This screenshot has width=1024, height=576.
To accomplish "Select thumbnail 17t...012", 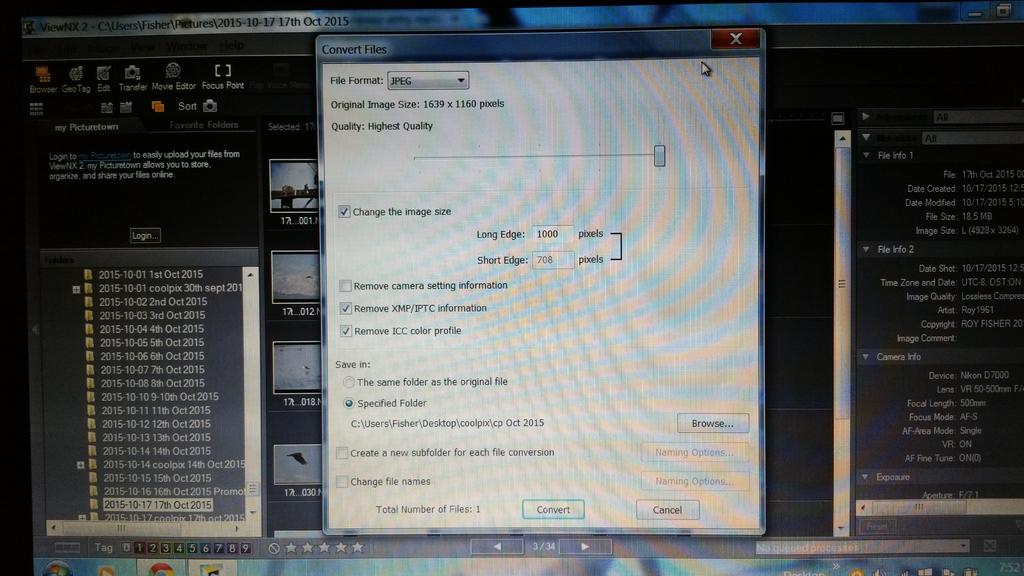I will (296, 278).
